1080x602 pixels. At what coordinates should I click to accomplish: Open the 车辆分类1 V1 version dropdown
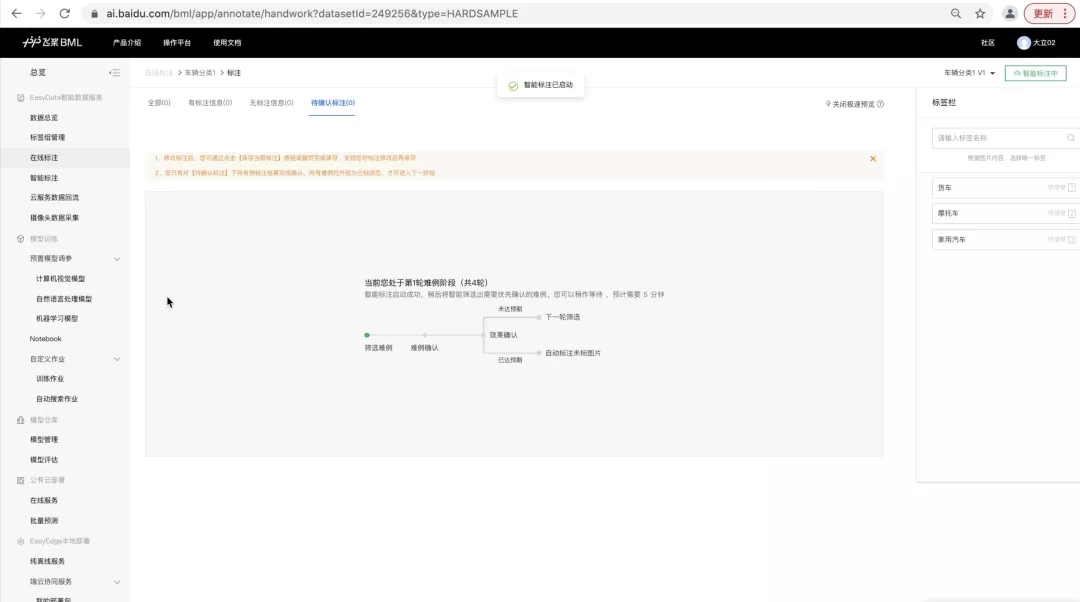tap(969, 73)
